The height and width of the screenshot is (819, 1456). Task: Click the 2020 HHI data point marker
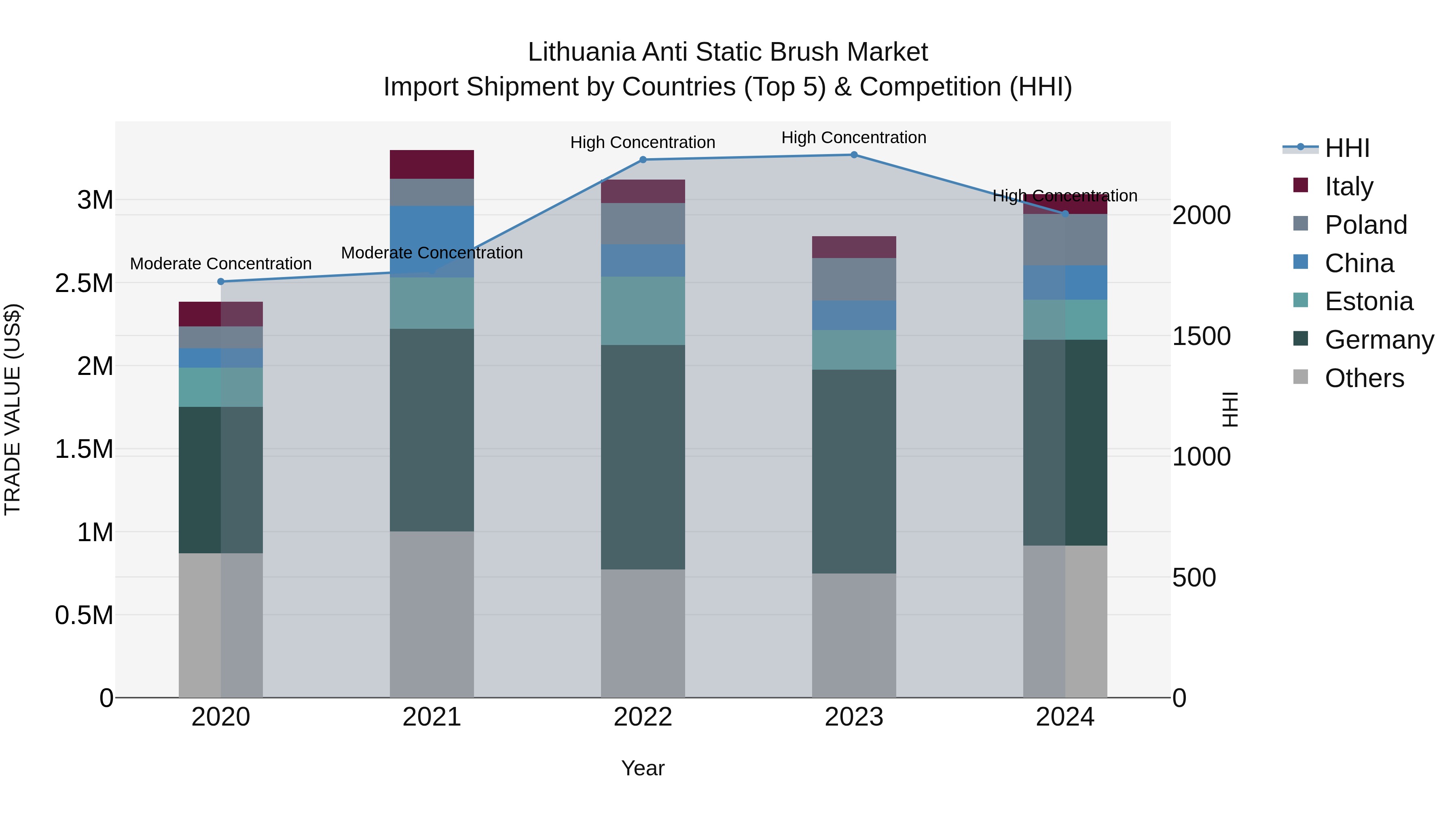(x=221, y=281)
